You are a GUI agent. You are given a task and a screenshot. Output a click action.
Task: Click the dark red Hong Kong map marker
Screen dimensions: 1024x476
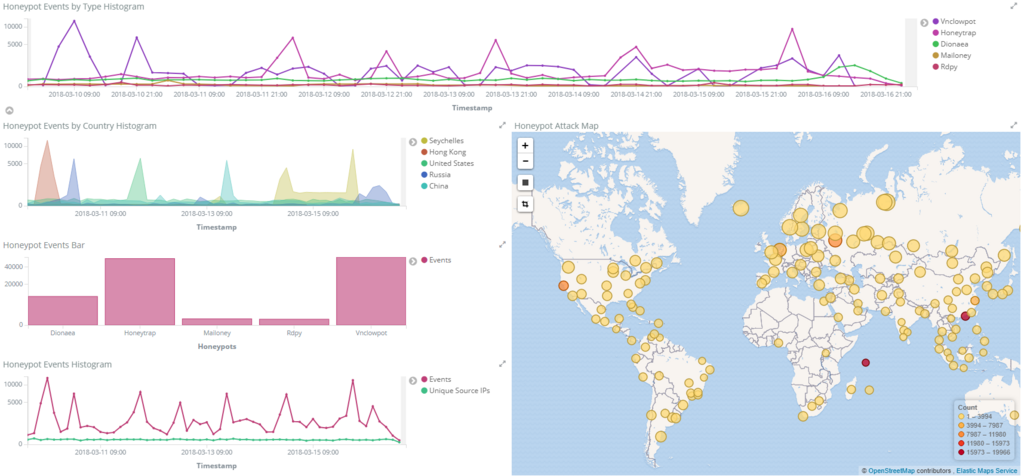click(965, 316)
